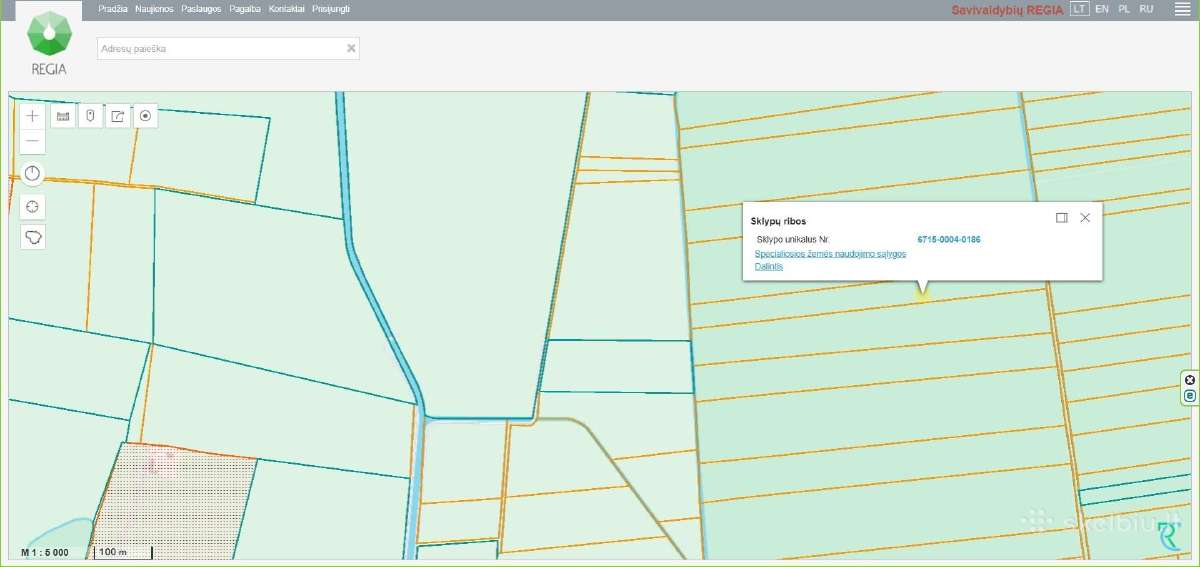Open the Naujienos menu item
Viewport: 1200px width, 567px height.
[x=155, y=8]
